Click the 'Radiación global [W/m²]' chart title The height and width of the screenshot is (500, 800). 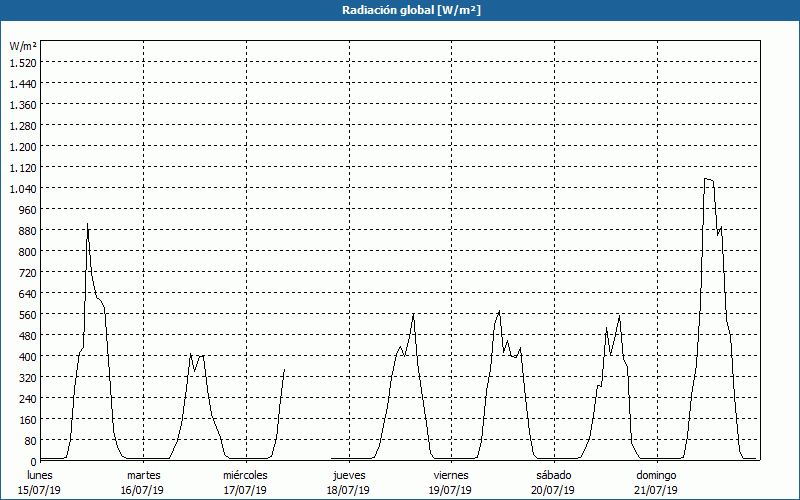411,10
